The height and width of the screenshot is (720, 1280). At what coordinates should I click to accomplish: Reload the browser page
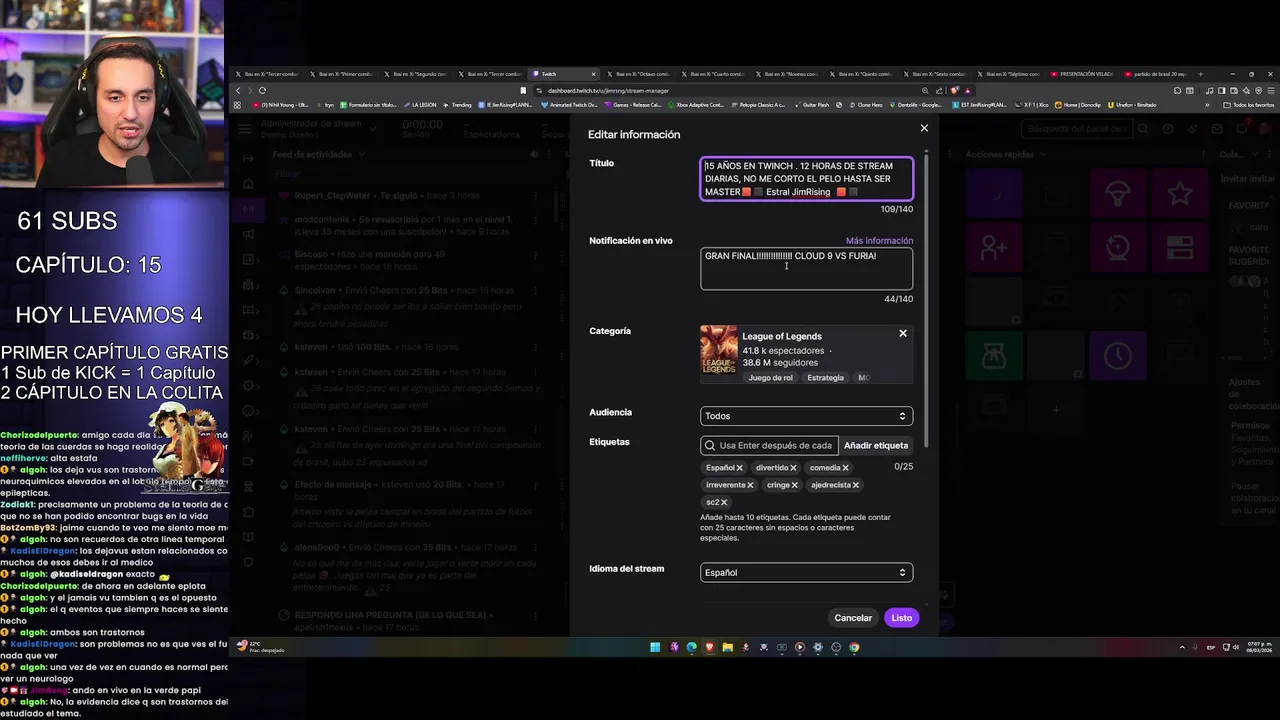click(262, 90)
